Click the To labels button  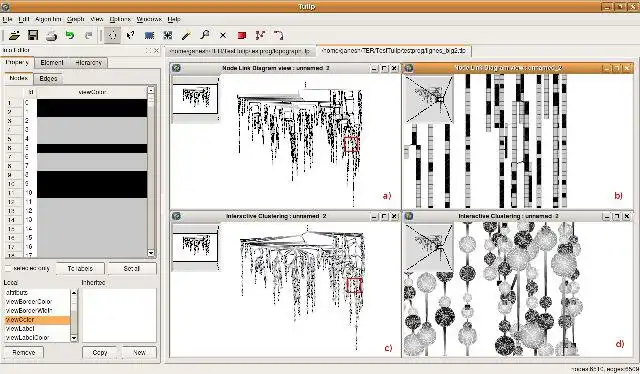tap(80, 268)
